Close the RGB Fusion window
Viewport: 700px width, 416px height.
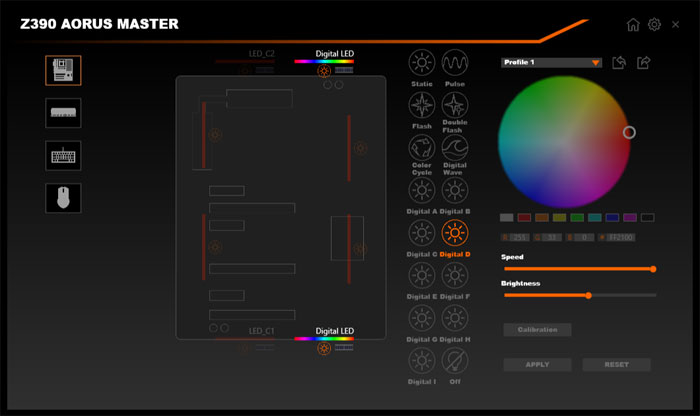coord(675,25)
